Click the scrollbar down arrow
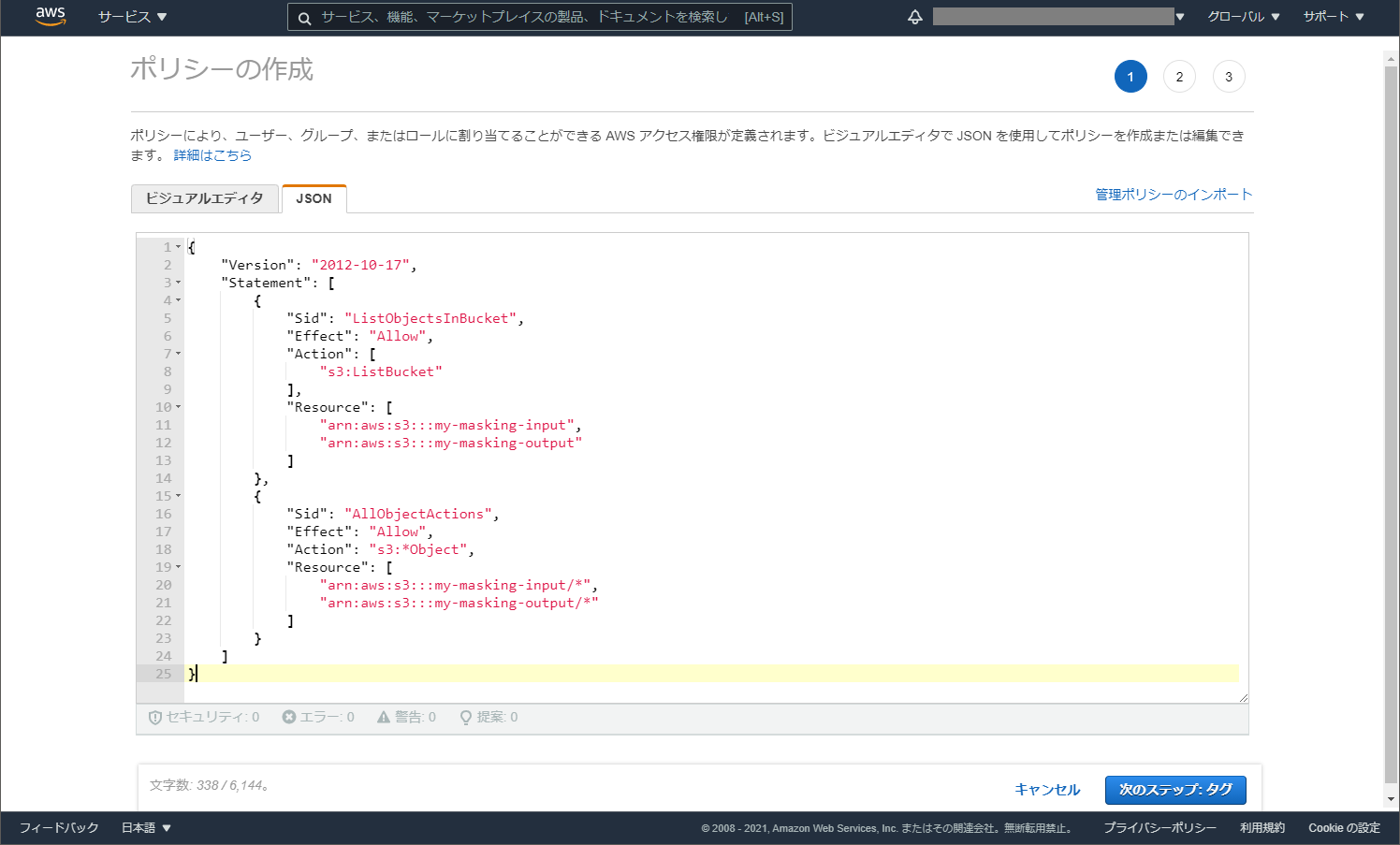This screenshot has height=845, width=1400. pos(1391,799)
